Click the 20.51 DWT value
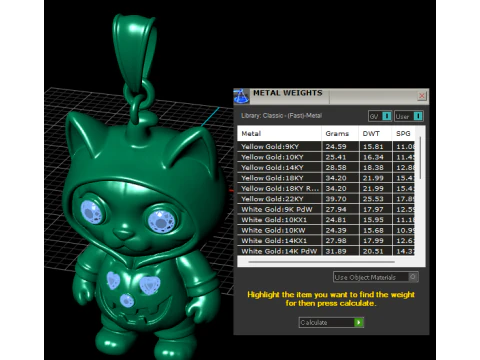The height and width of the screenshot is (360, 480). pos(373,251)
